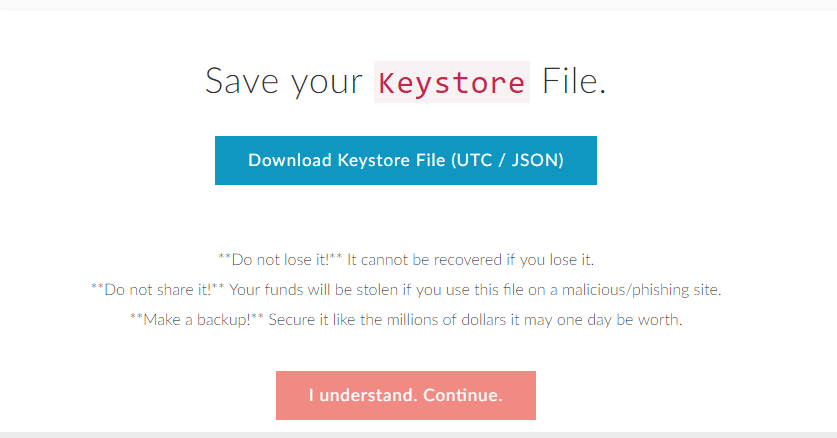Screen dimensions: 837x438
Task: Click the "malicious/phishing site" phrase
Action: pyautogui.click(x=638, y=290)
